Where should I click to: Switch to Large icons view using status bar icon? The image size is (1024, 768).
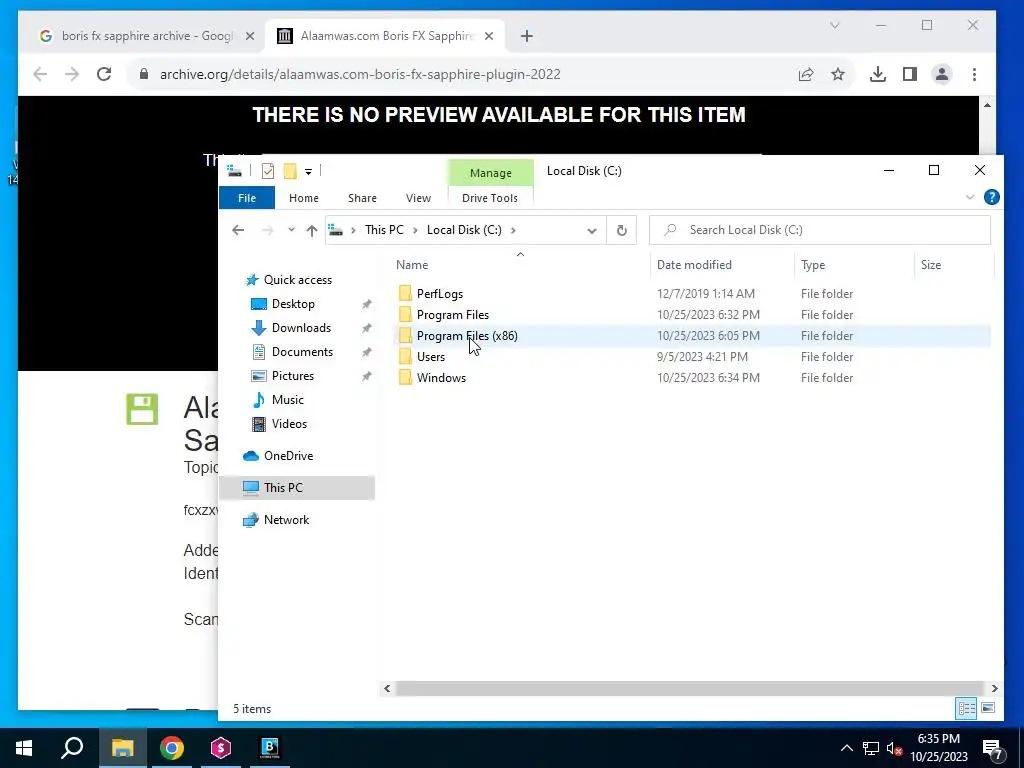[988, 708]
